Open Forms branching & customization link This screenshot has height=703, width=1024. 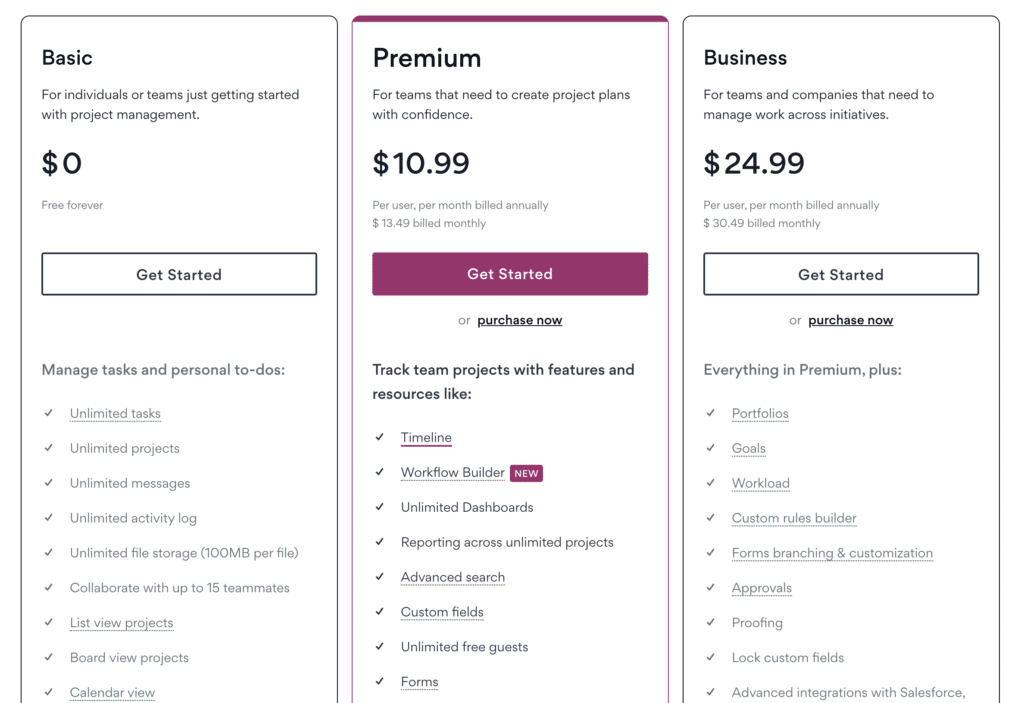832,553
